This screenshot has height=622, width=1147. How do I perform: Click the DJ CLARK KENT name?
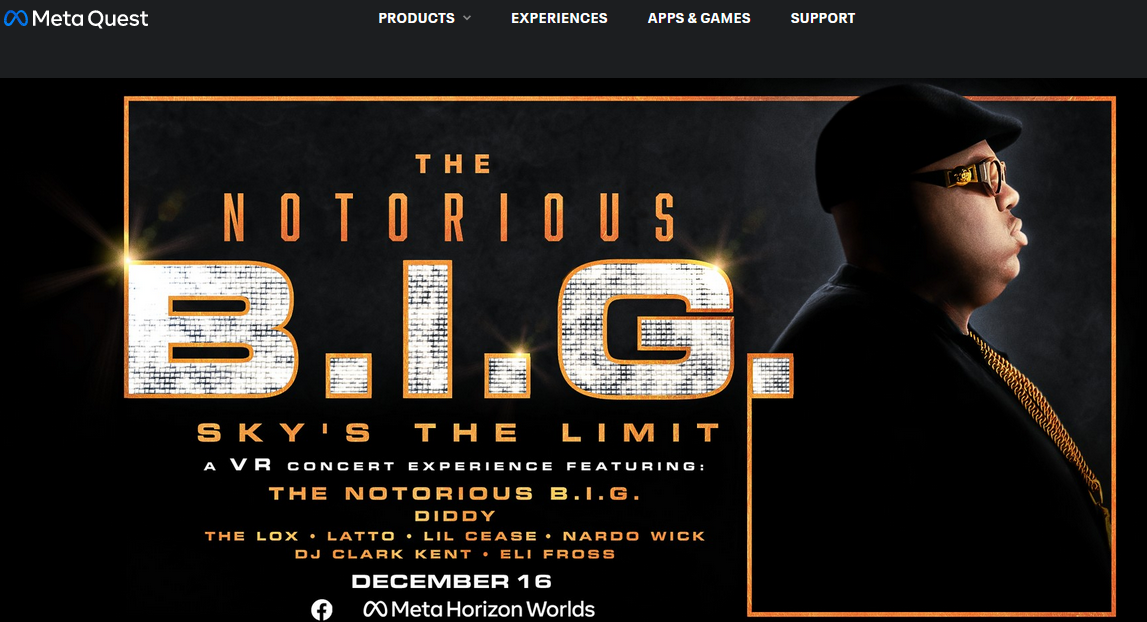tap(383, 555)
